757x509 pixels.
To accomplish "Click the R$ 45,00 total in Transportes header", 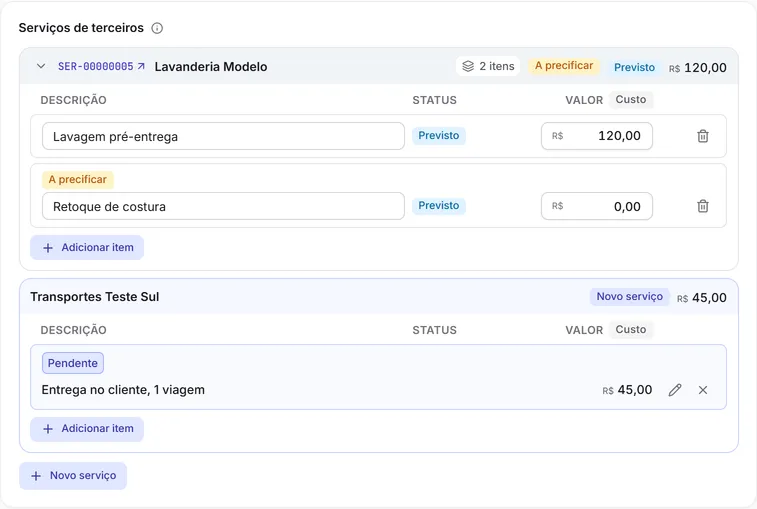I will point(701,298).
